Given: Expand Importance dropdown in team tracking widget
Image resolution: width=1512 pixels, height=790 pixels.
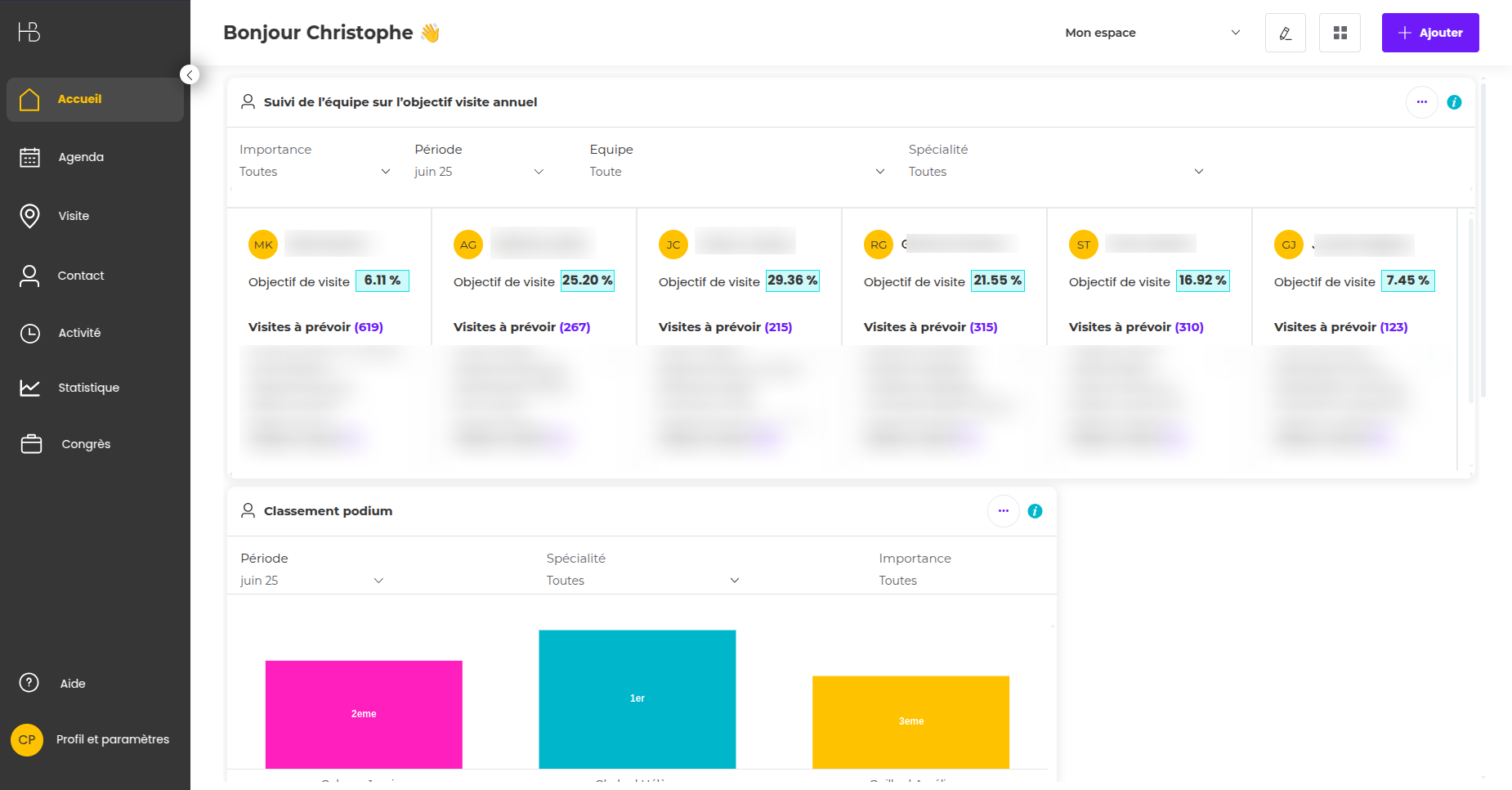Looking at the screenshot, I should pos(315,172).
